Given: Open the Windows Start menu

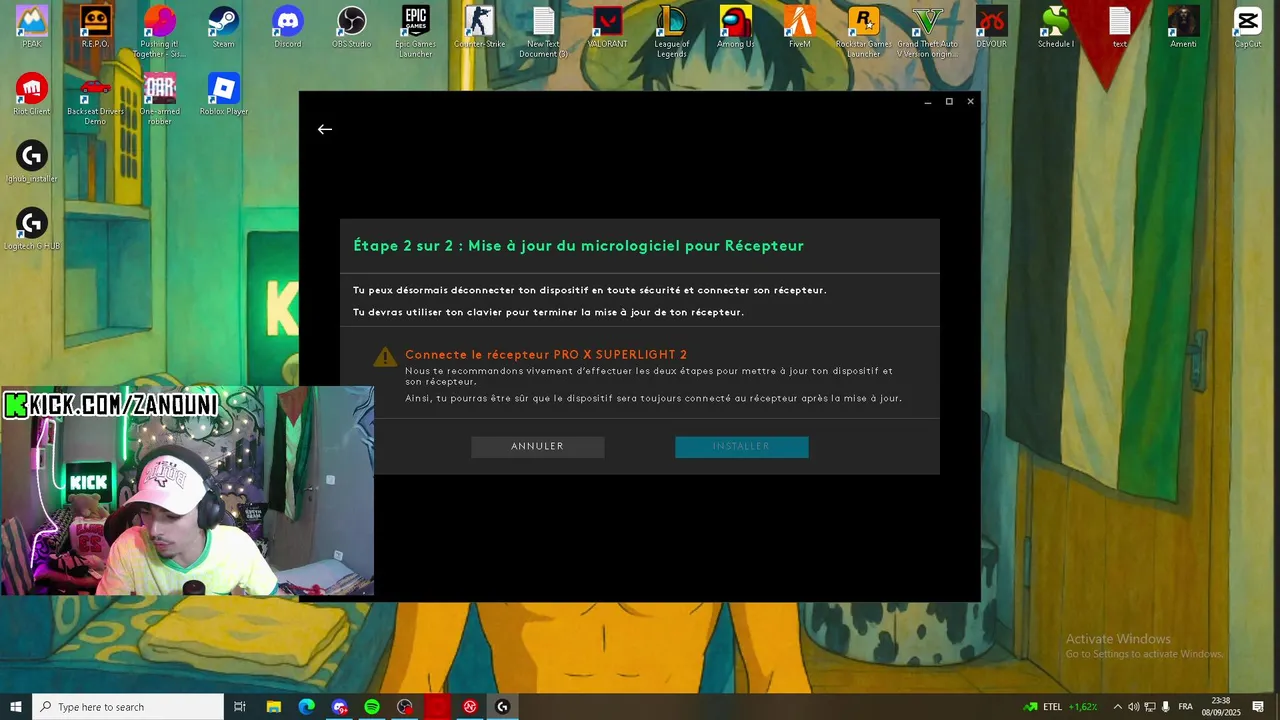Looking at the screenshot, I should pyautogui.click(x=16, y=707).
